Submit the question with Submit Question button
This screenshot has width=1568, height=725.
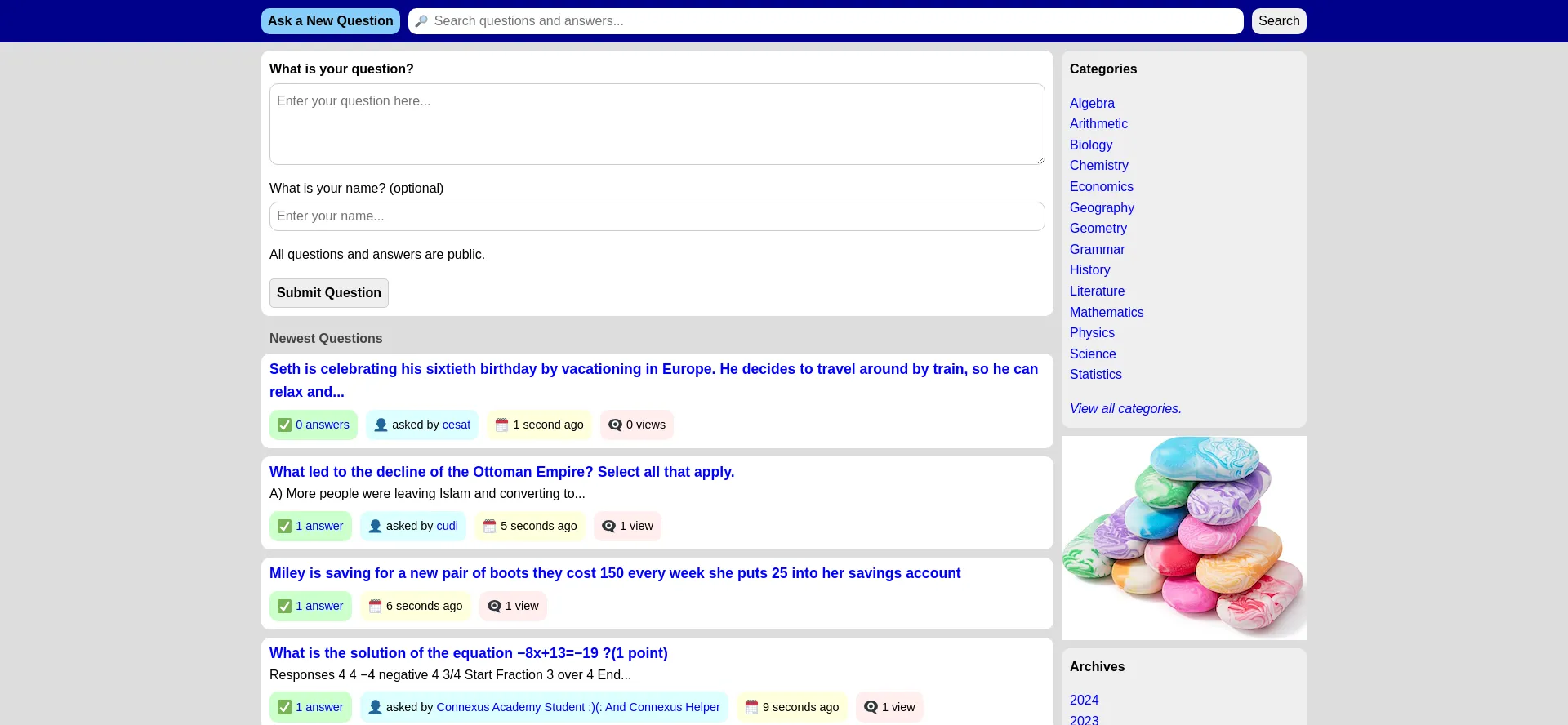328,293
